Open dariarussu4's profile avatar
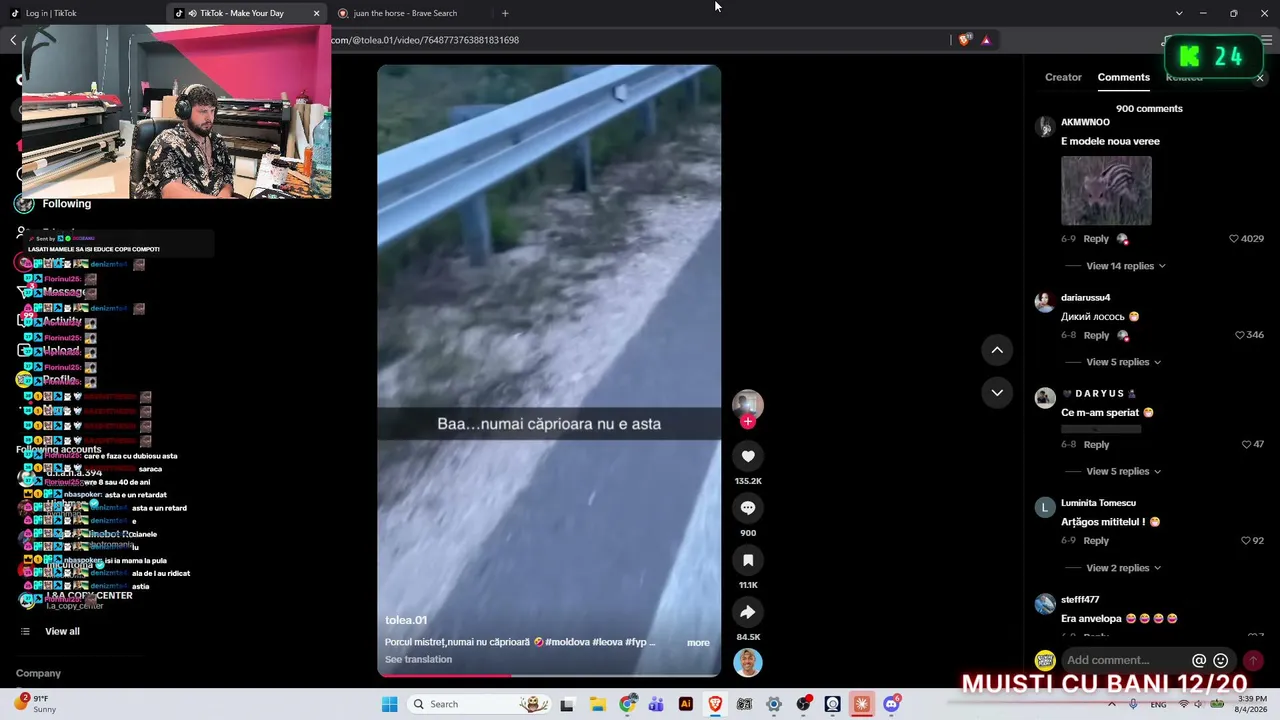The image size is (1280, 720). 1045,302
